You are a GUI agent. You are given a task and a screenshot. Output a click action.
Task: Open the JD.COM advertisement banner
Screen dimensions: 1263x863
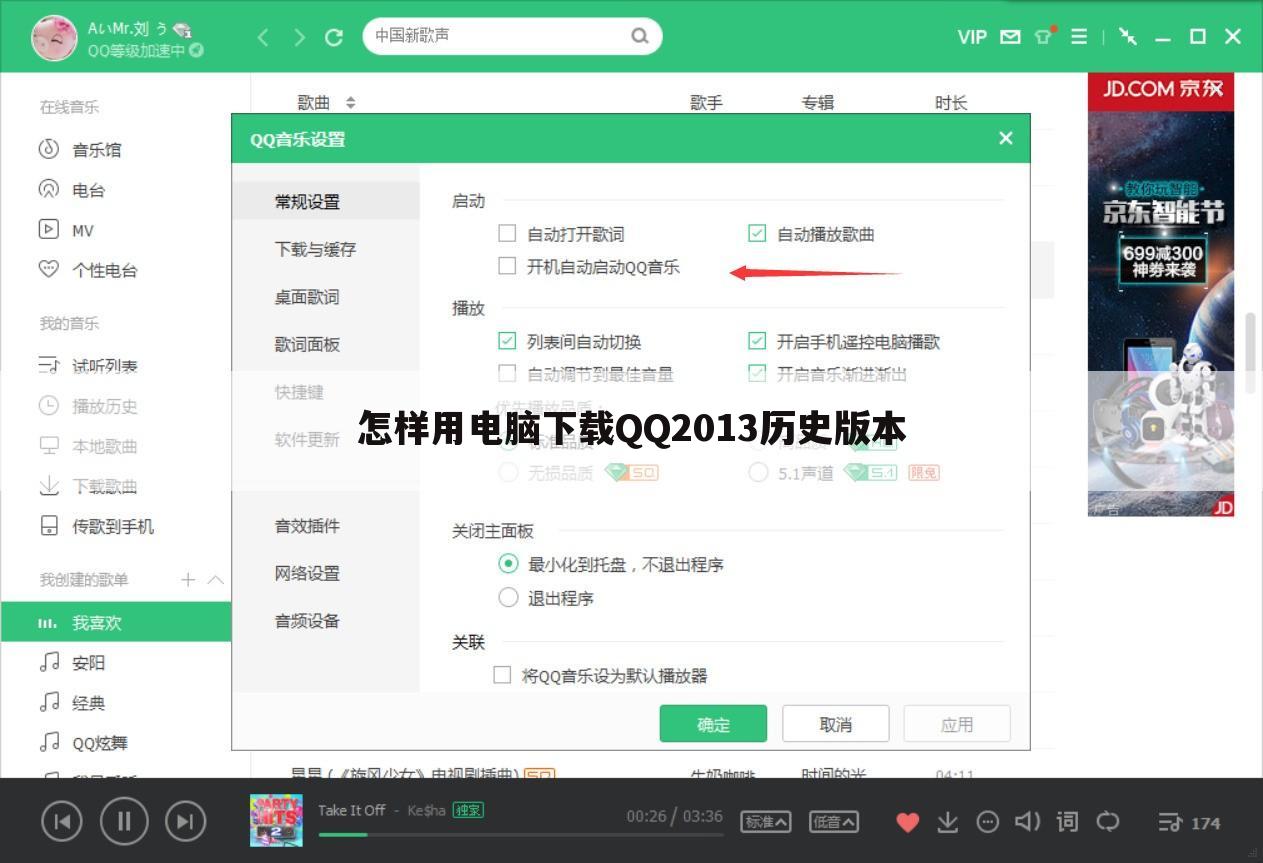tap(1161, 295)
